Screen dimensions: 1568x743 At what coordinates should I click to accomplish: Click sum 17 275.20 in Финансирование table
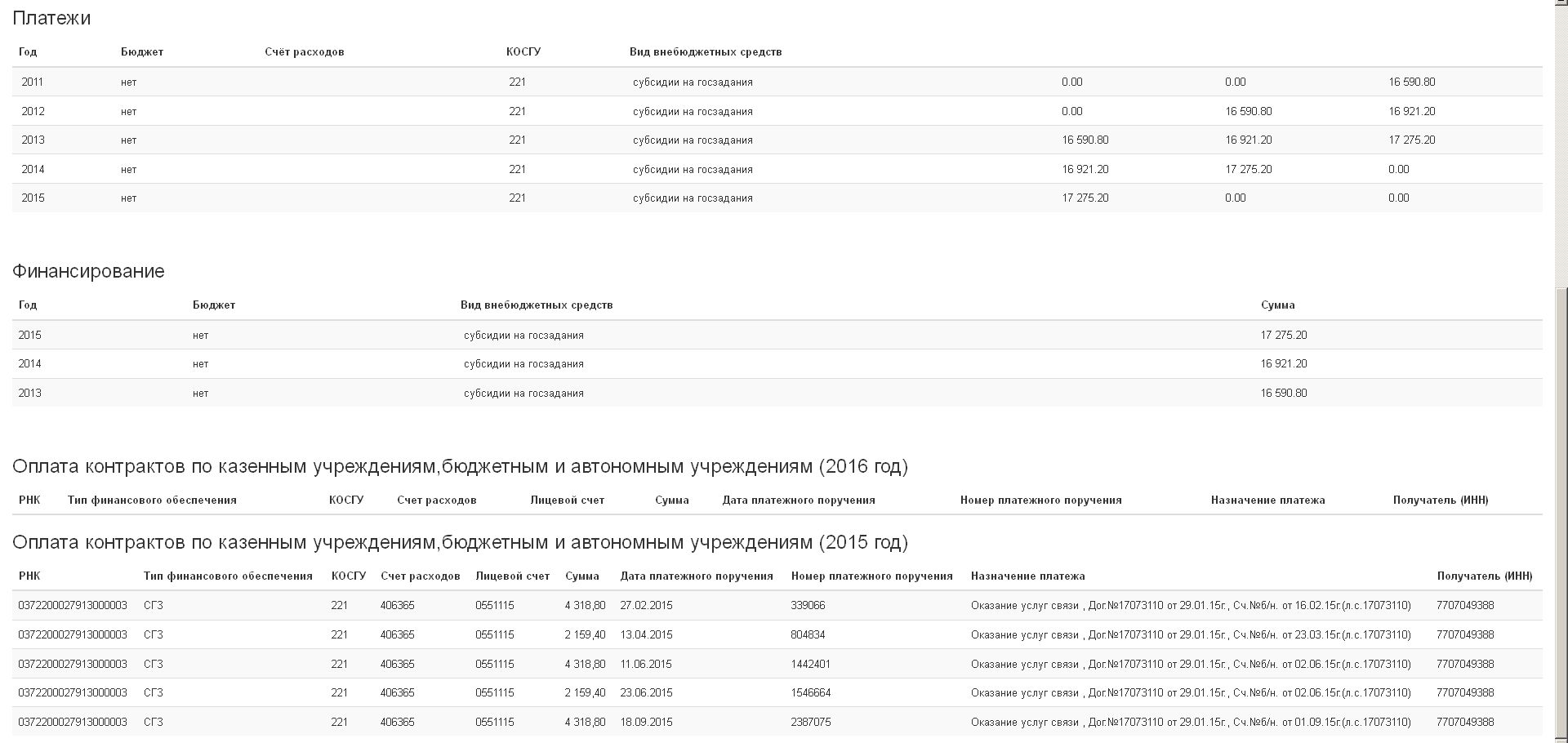pos(1284,335)
